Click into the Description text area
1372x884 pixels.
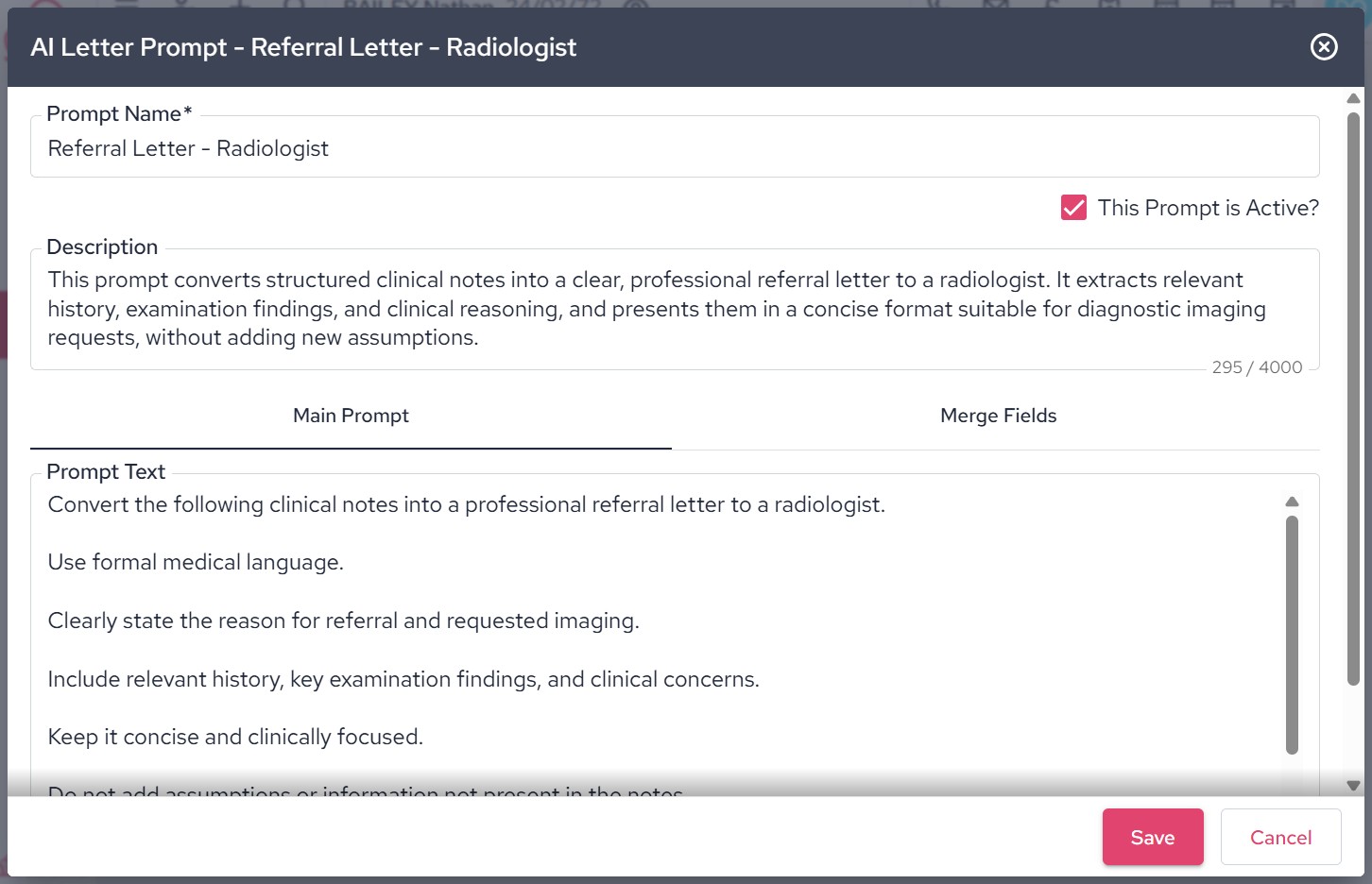(674, 309)
